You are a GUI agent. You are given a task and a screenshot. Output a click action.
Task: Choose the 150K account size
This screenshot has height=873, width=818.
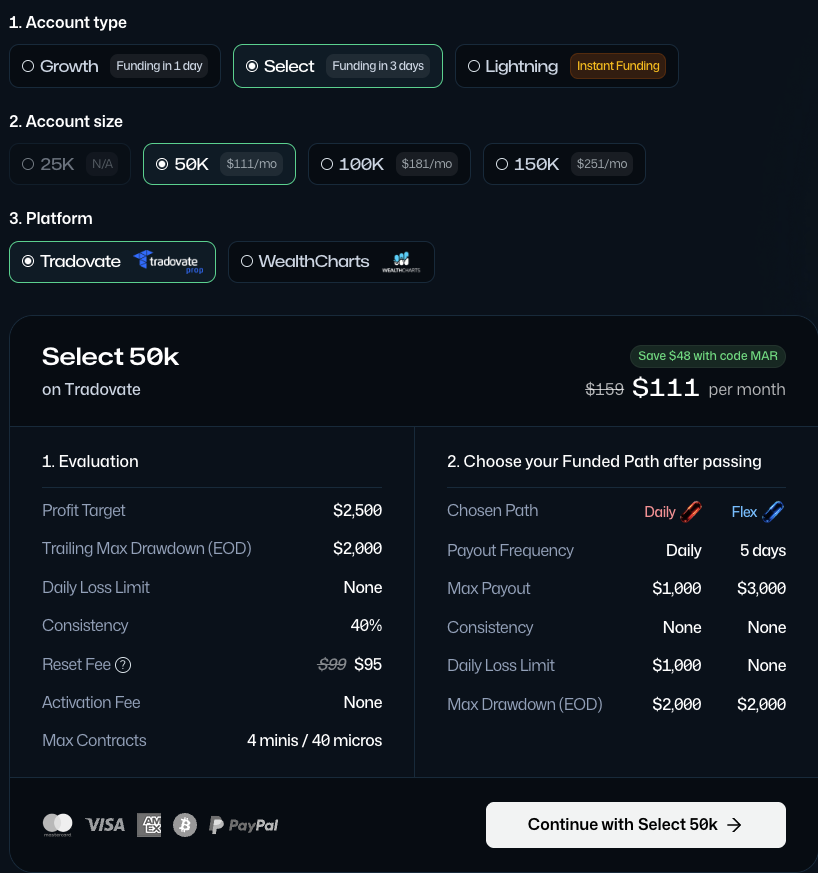tap(564, 164)
